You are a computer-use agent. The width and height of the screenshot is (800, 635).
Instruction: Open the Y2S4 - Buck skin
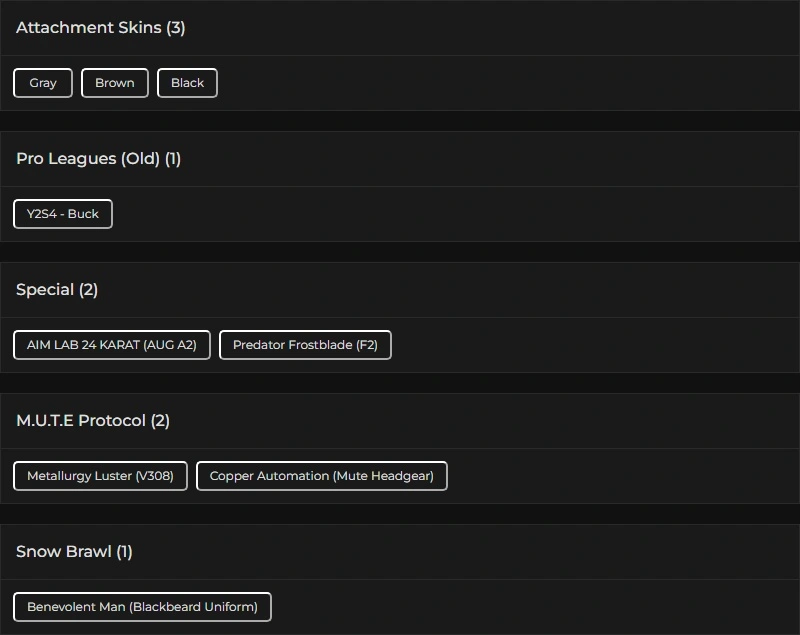pyautogui.click(x=63, y=214)
